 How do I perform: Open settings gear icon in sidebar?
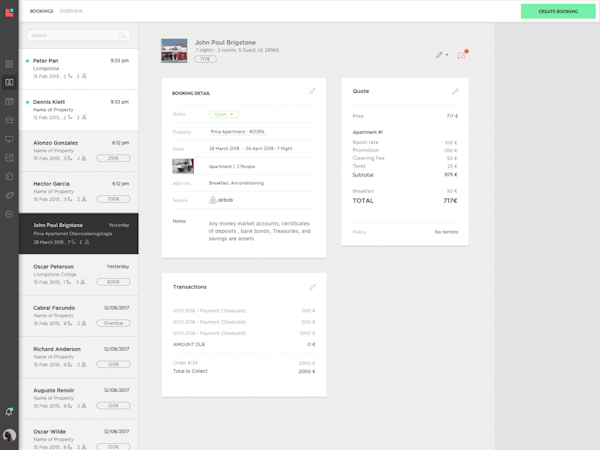tap(10, 214)
